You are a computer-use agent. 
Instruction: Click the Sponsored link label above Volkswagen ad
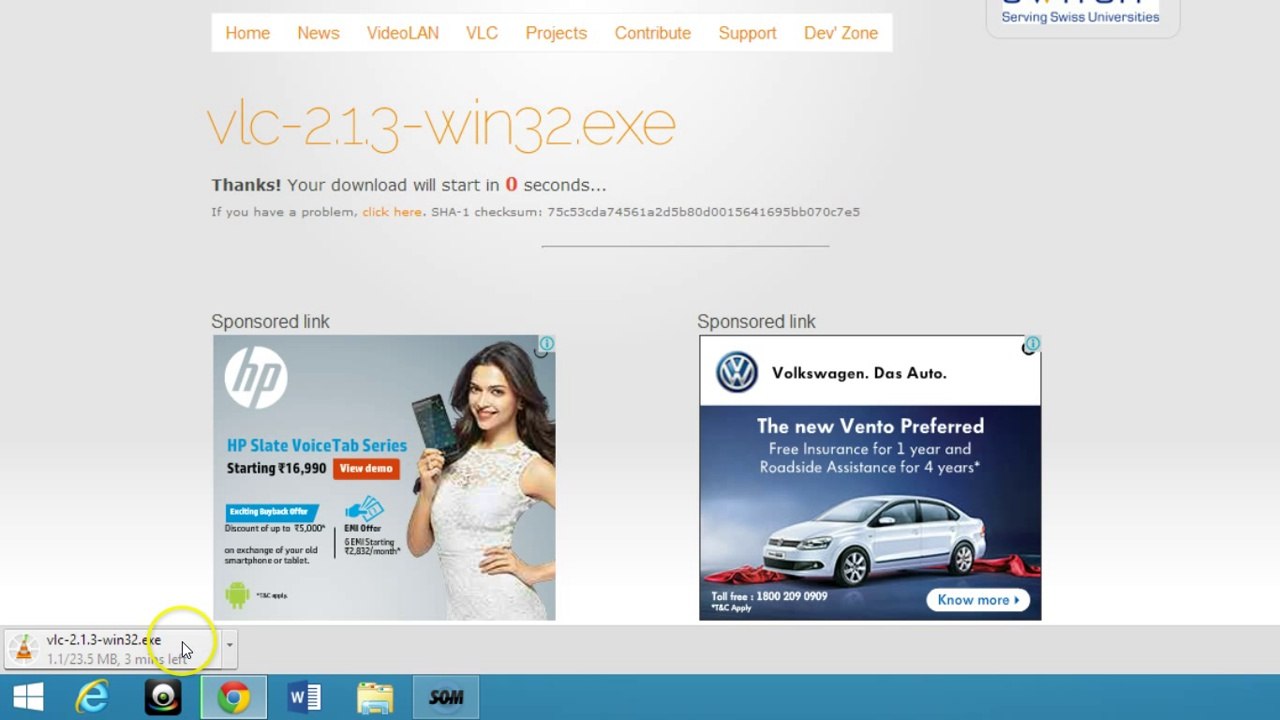pyautogui.click(x=756, y=322)
